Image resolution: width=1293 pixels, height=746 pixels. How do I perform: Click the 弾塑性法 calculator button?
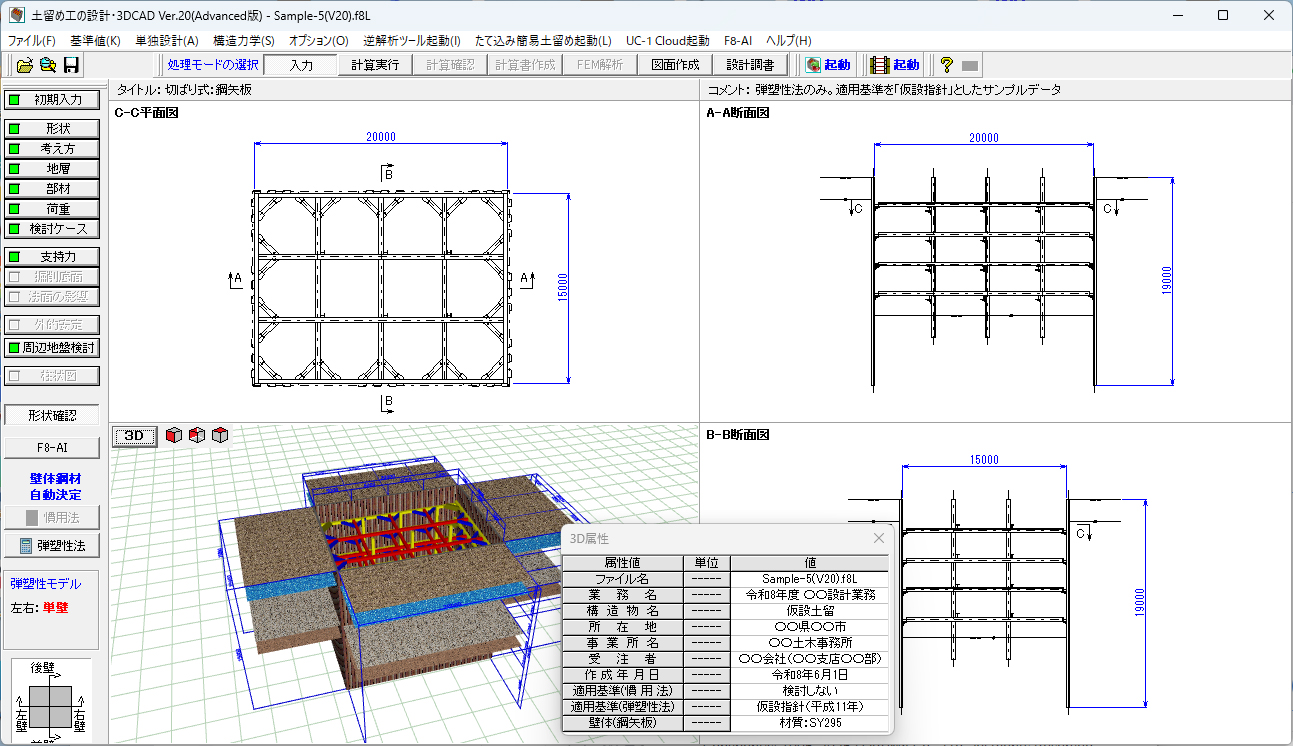point(52,545)
